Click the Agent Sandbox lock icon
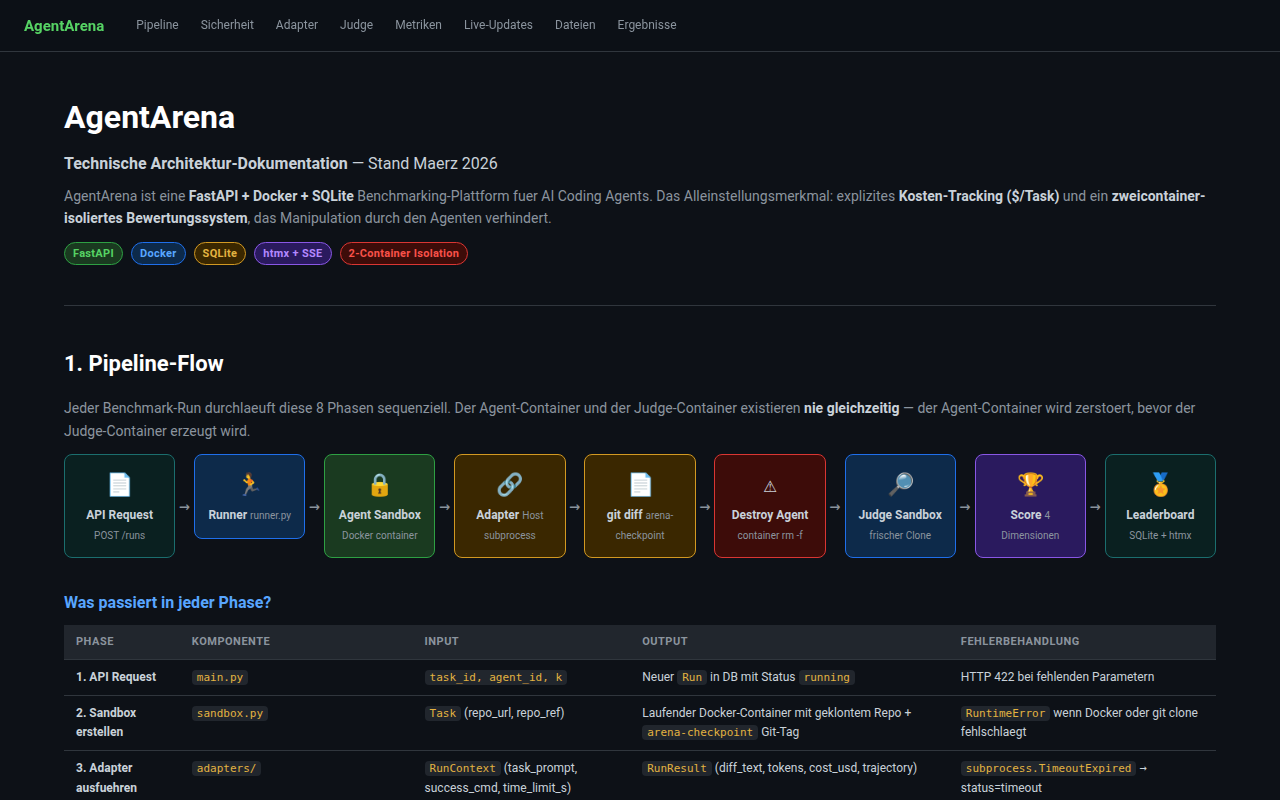1280x800 pixels. [x=379, y=485]
